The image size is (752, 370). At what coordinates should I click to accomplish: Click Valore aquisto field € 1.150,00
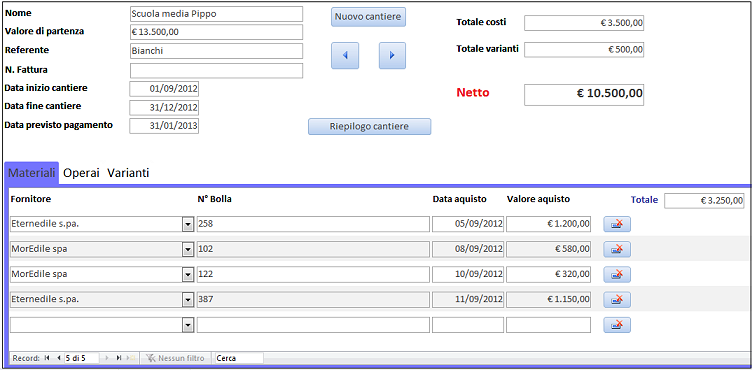pos(548,299)
